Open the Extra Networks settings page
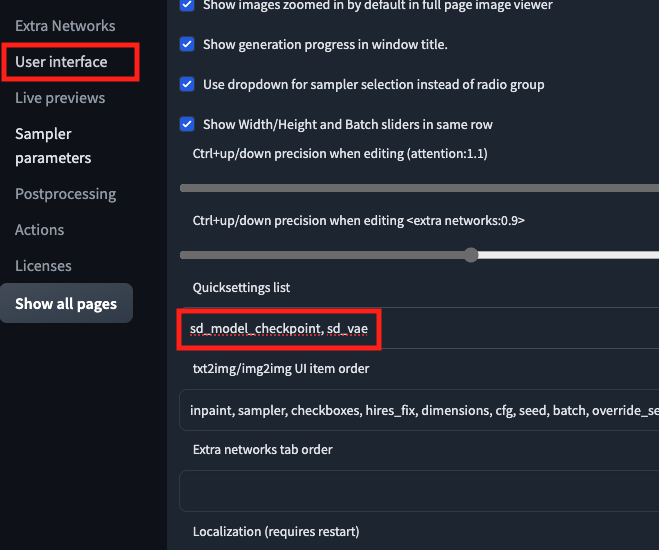Image resolution: width=659 pixels, height=550 pixels. [65, 26]
